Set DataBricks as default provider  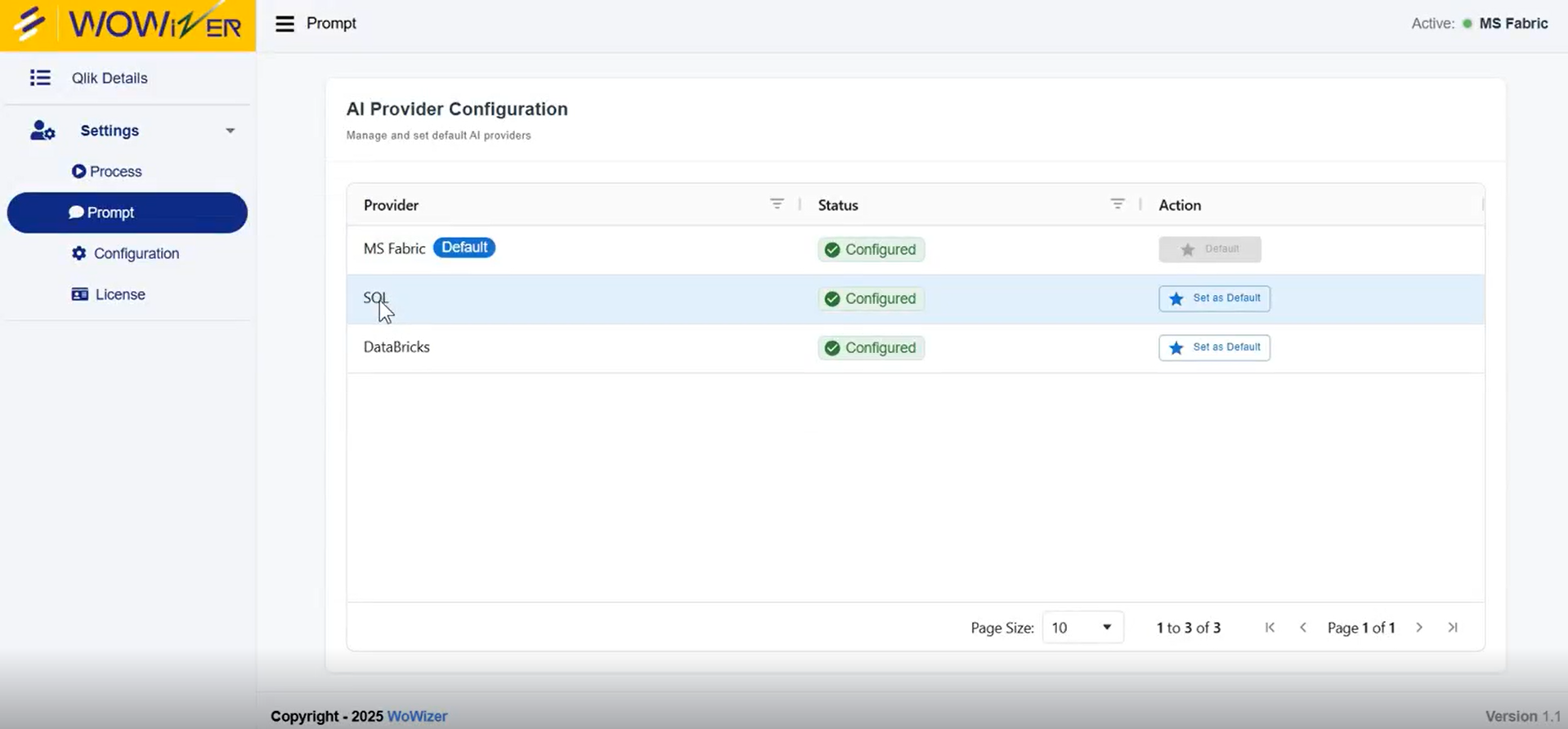click(1214, 347)
